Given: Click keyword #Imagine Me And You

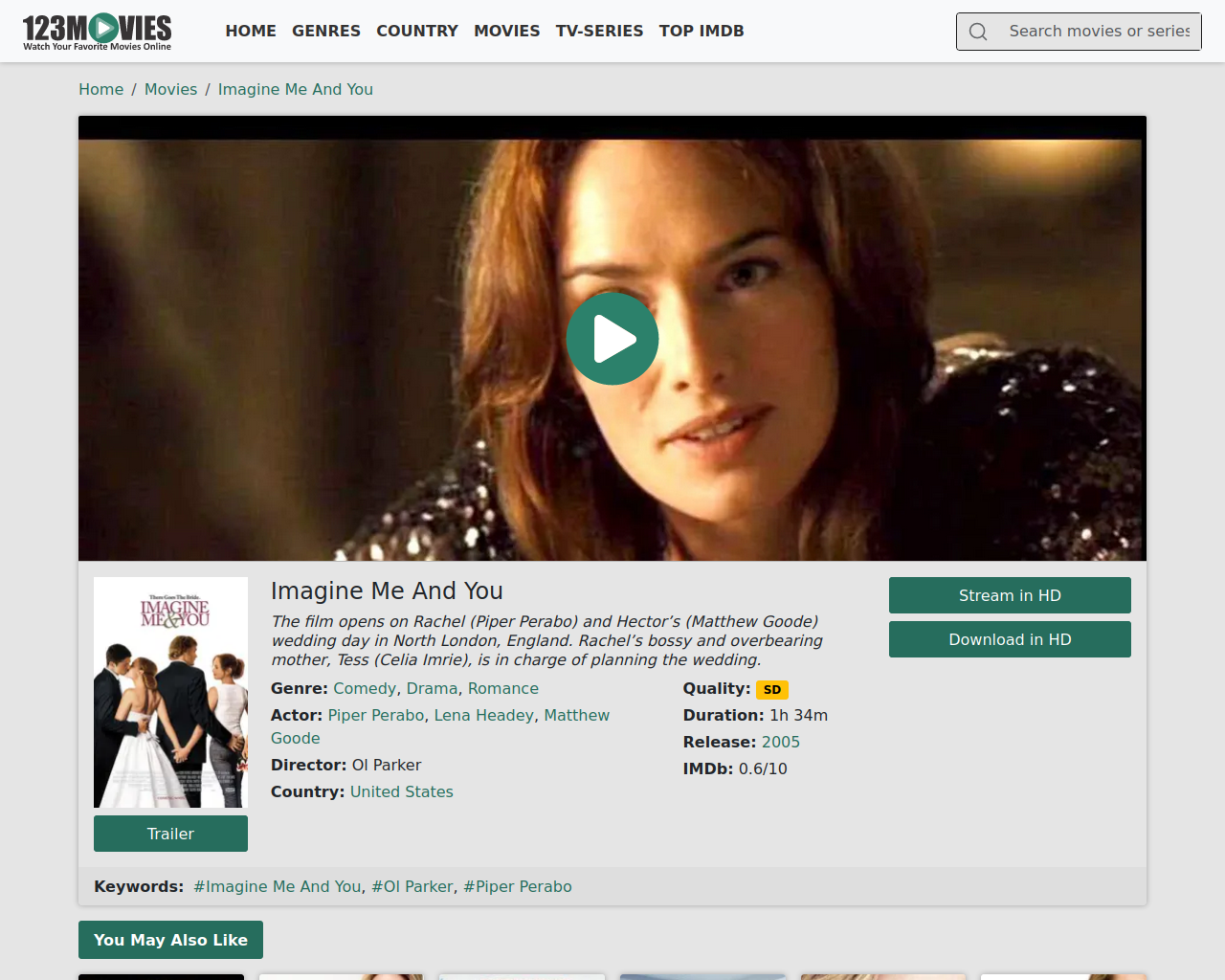Looking at the screenshot, I should [278, 886].
